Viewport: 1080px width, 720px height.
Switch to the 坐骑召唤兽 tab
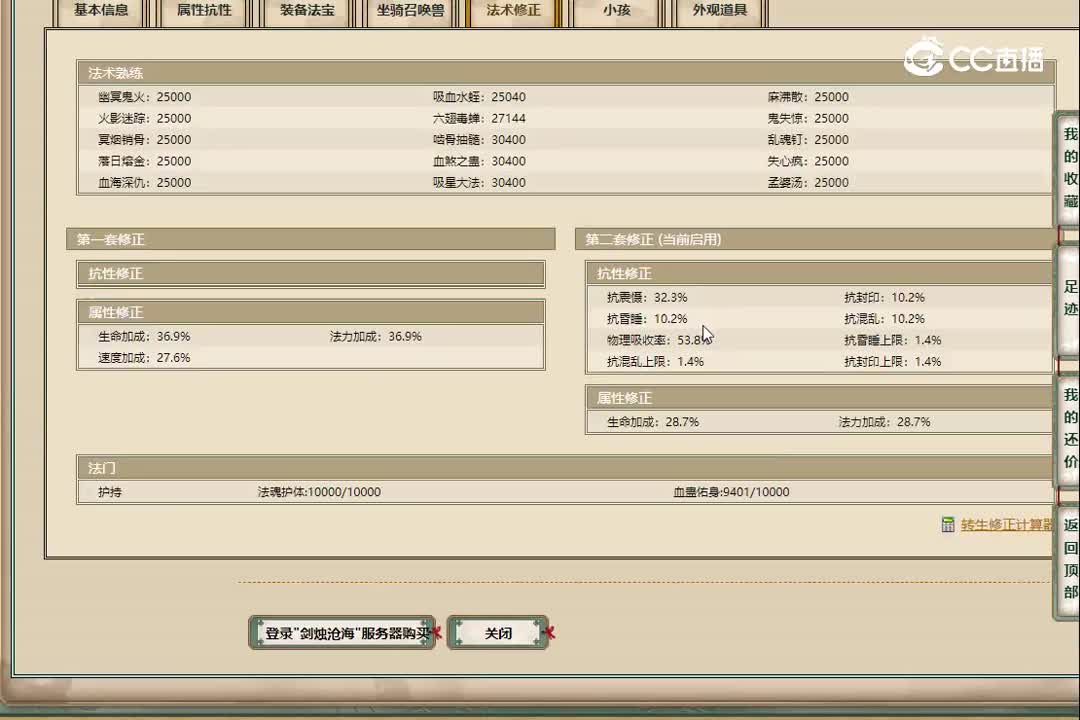[x=409, y=11]
